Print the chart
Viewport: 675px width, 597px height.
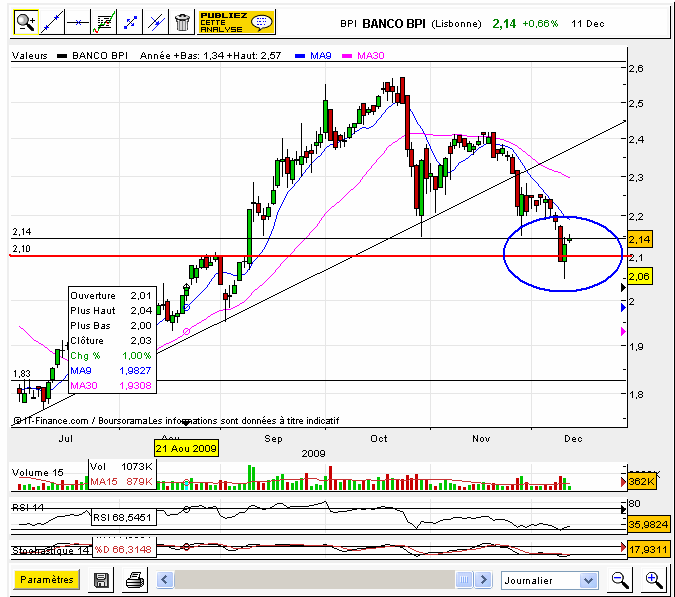click(135, 580)
